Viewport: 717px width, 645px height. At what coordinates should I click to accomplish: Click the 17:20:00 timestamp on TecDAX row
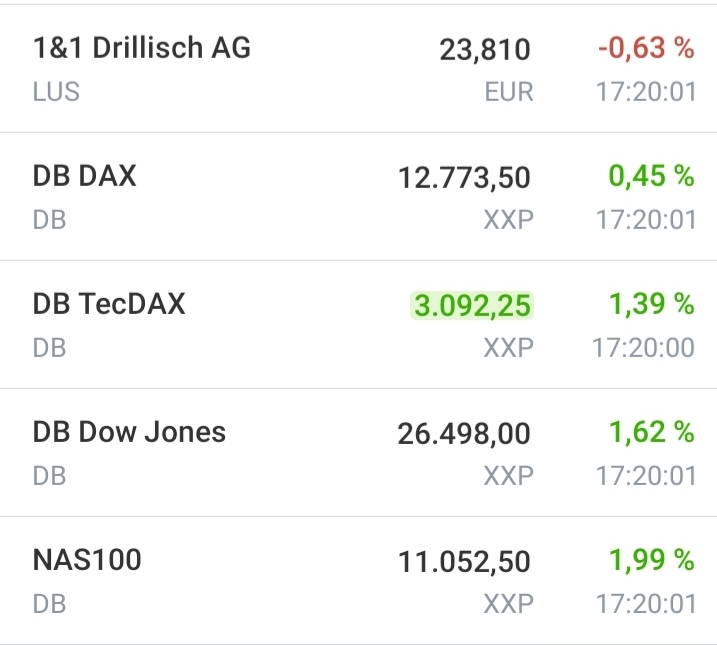pos(646,348)
